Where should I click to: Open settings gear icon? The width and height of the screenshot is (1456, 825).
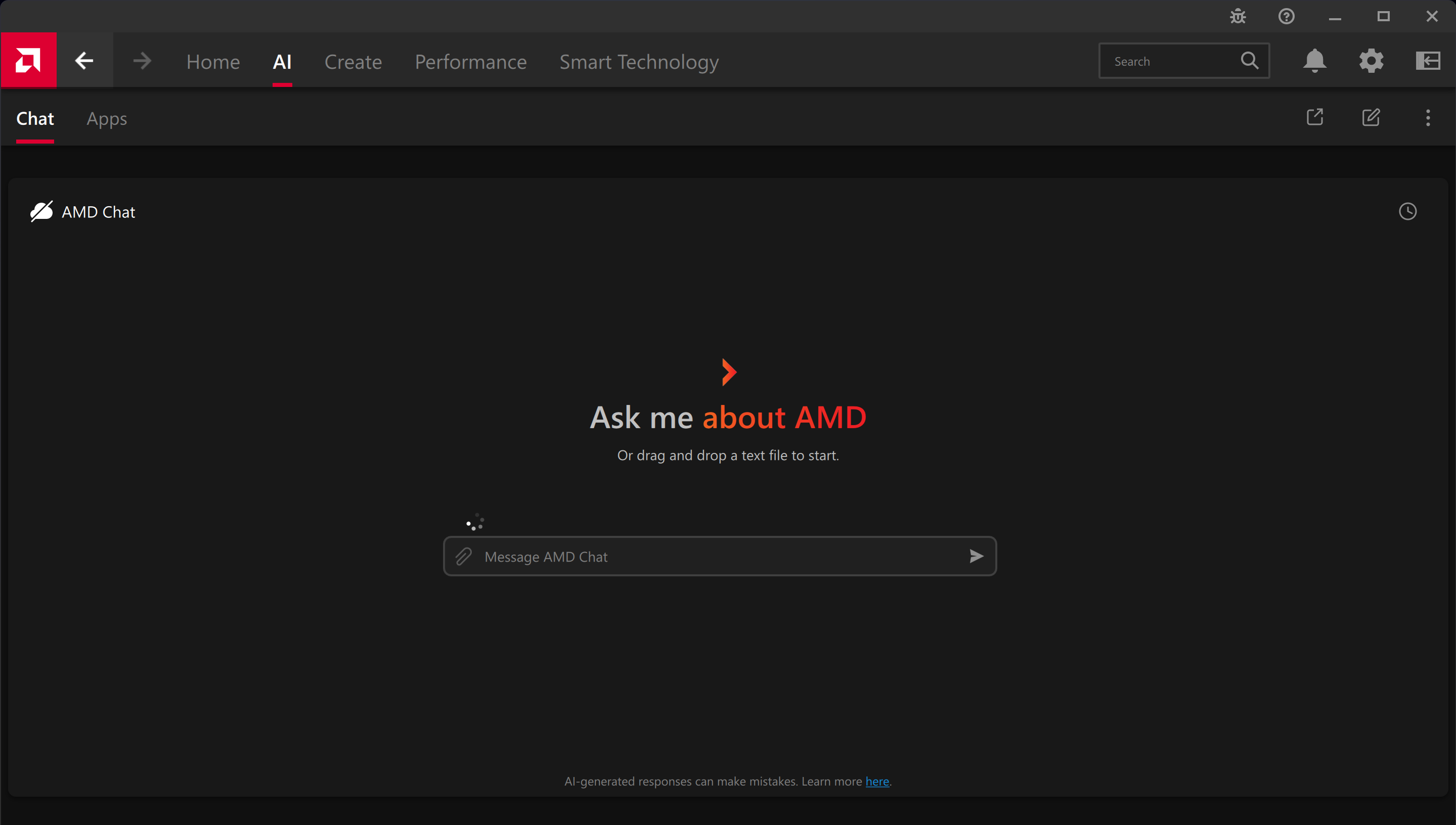point(1371,61)
